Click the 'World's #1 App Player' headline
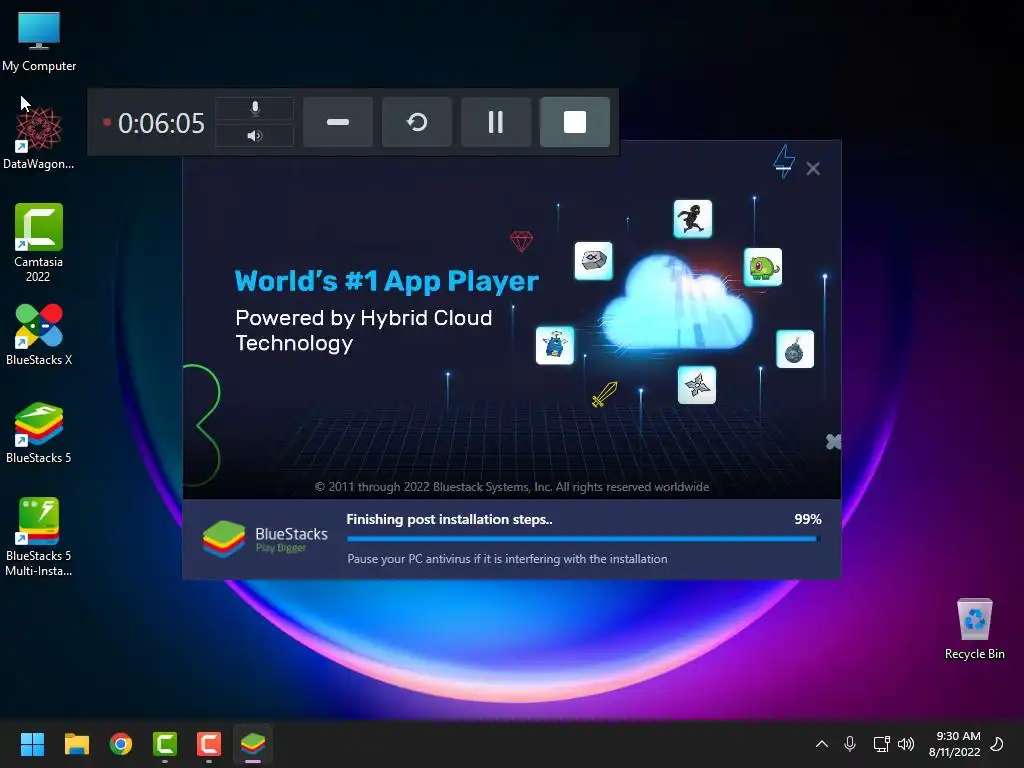Viewport: 1024px width, 768px height. coord(387,281)
